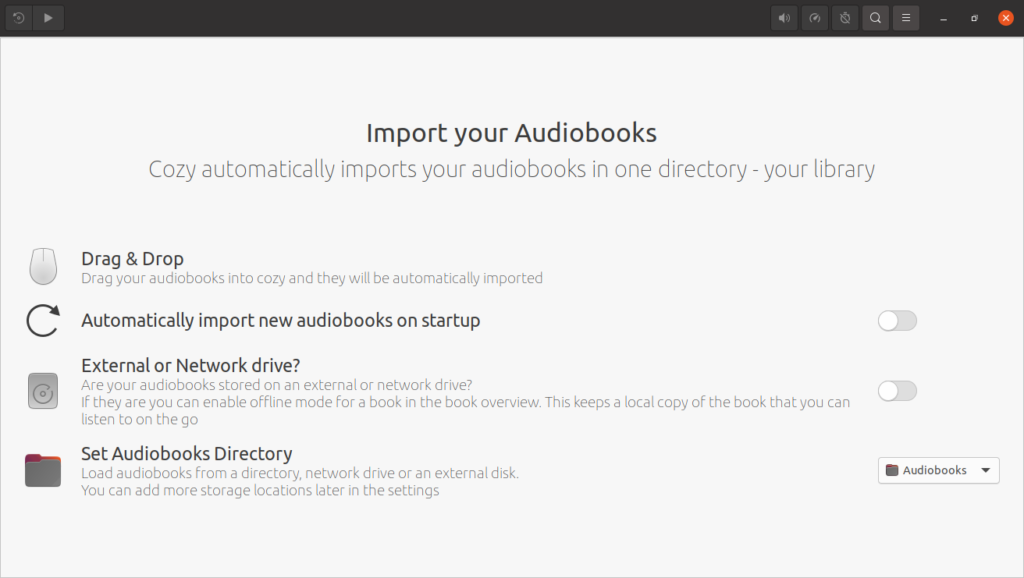Click the external drive disk icon
The image size is (1024, 578).
click(x=43, y=391)
